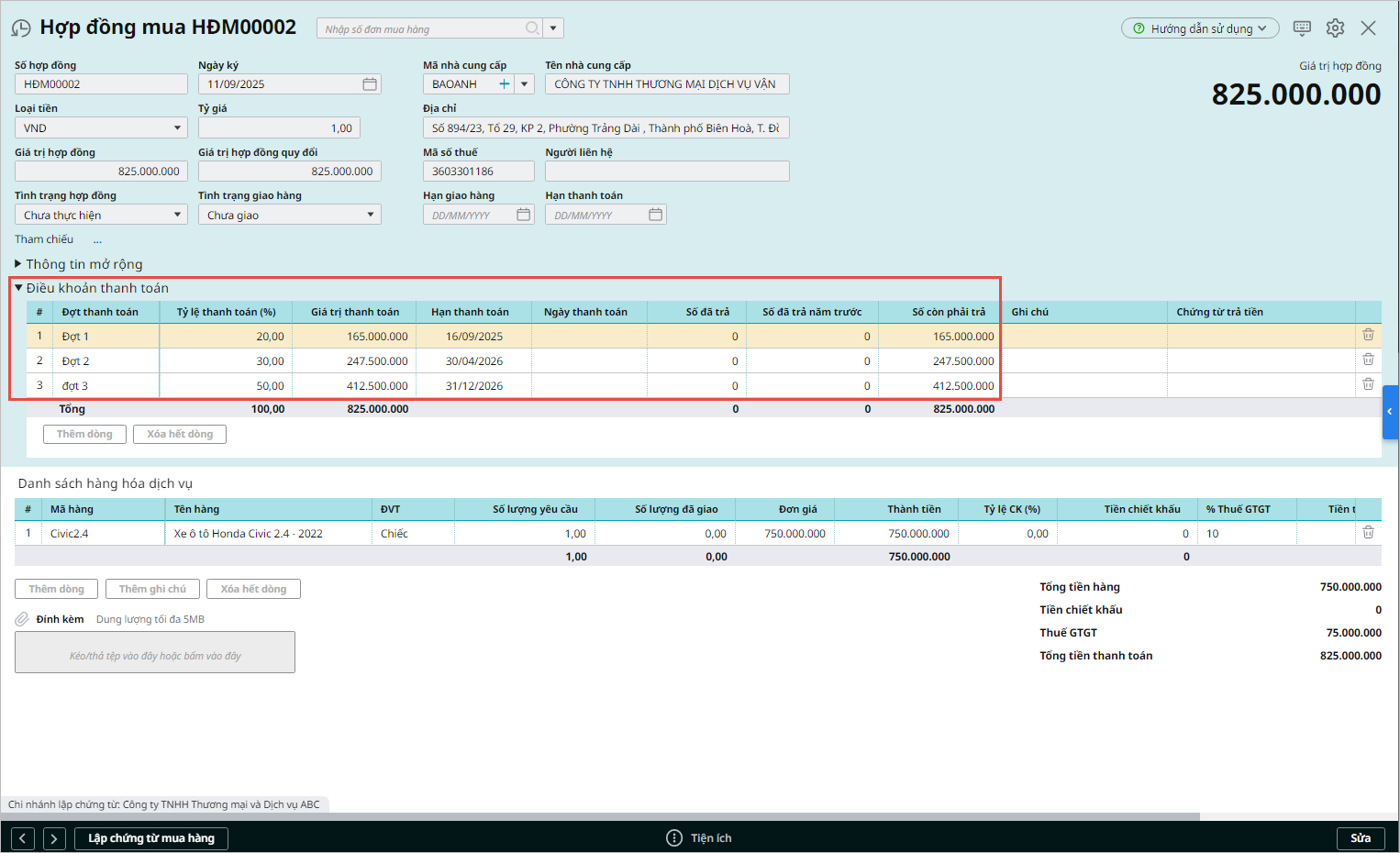Image resolution: width=1400 pixels, height=853 pixels.
Task: Open the Tình trạng hợp đồng dropdown
Action: 177,215
